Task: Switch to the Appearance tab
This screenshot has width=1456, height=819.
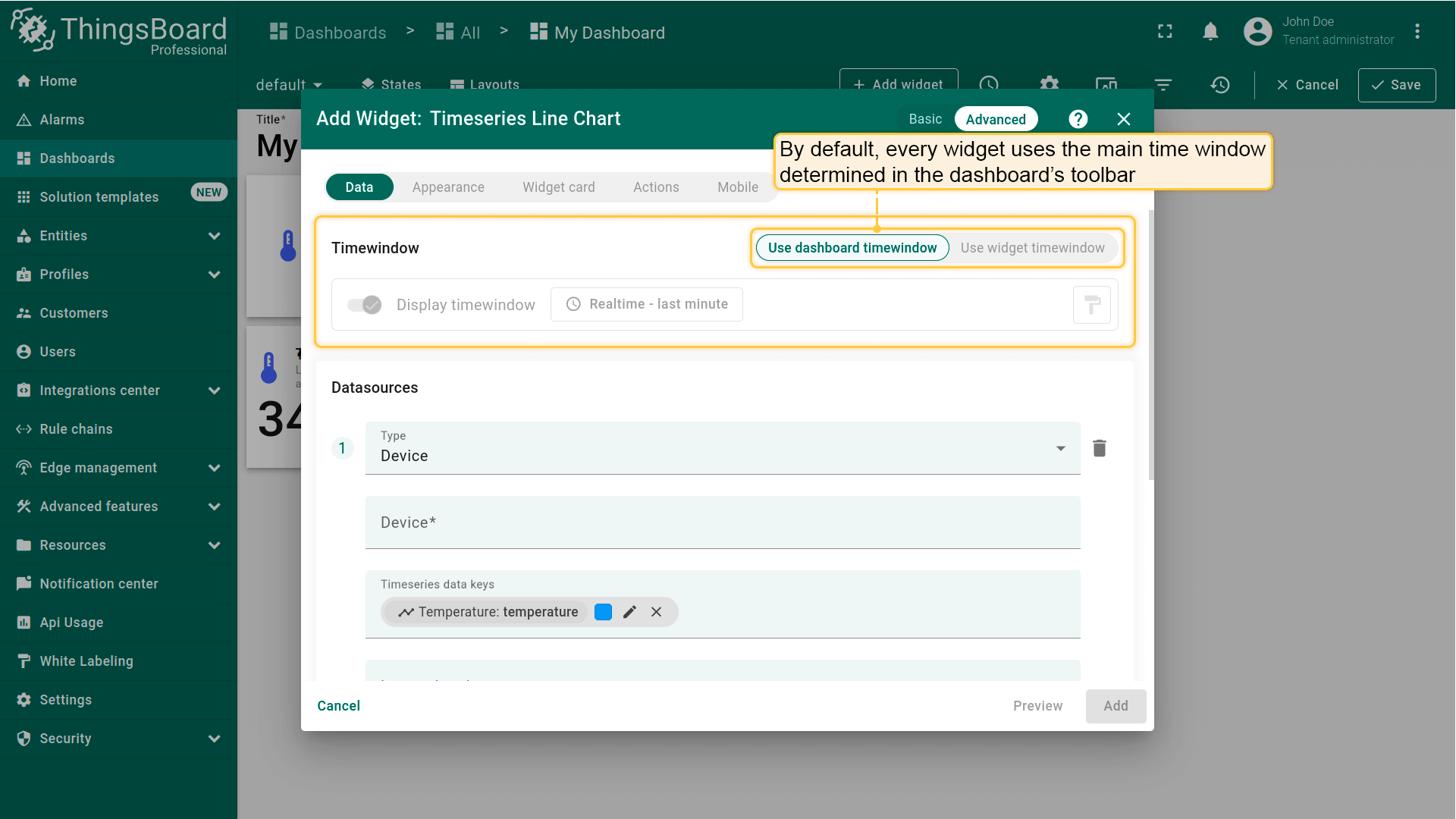Action: point(448,187)
